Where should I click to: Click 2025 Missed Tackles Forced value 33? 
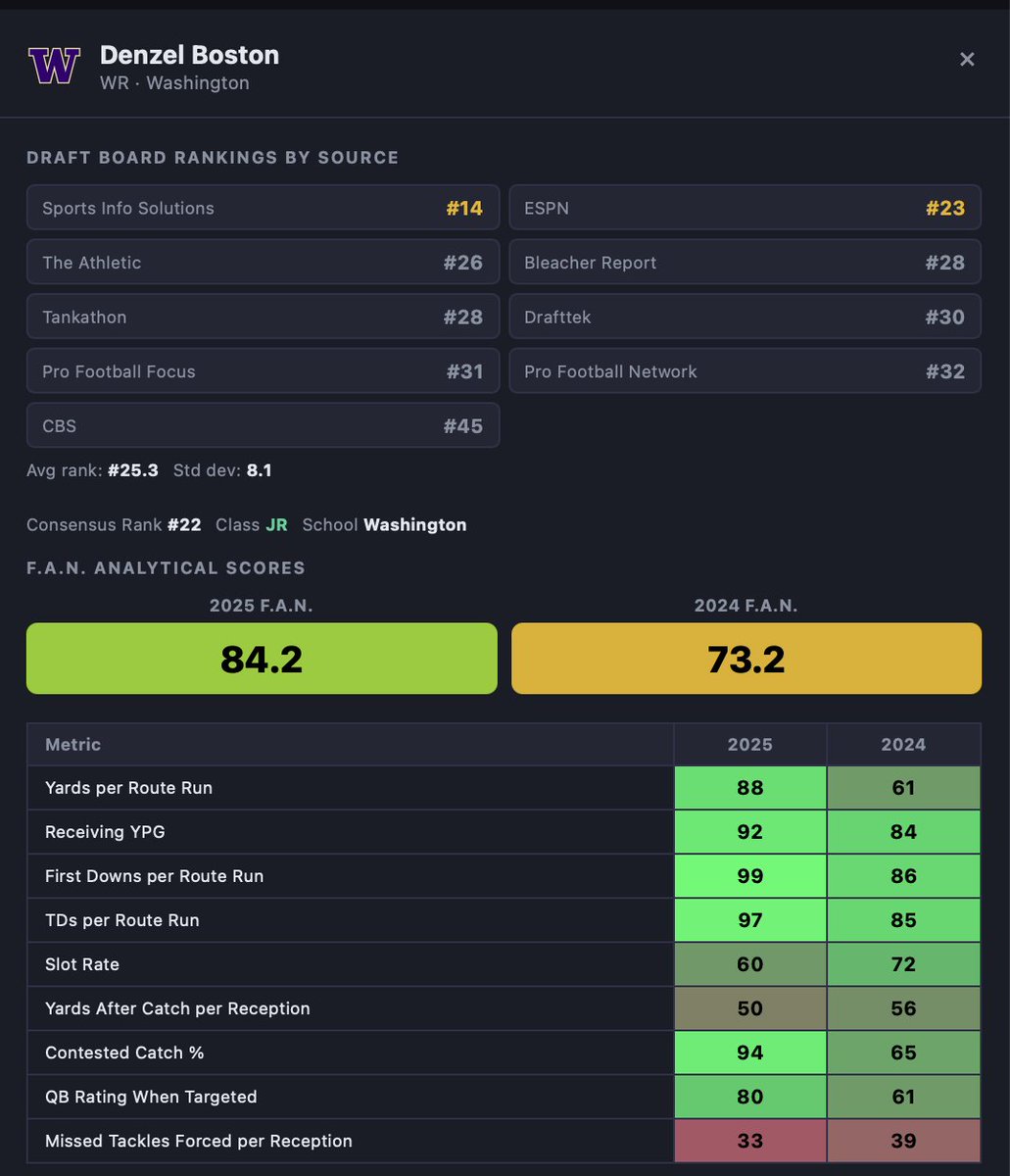[750, 1141]
